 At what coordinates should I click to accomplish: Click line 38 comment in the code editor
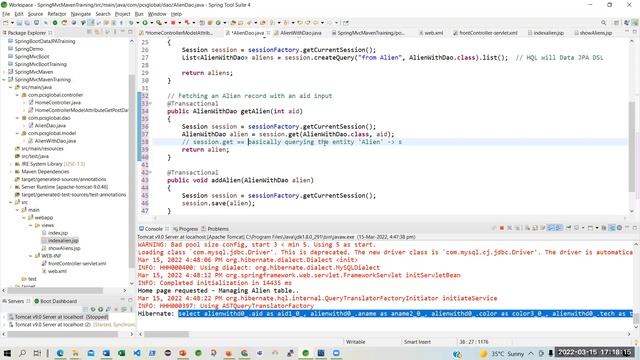click(292, 142)
